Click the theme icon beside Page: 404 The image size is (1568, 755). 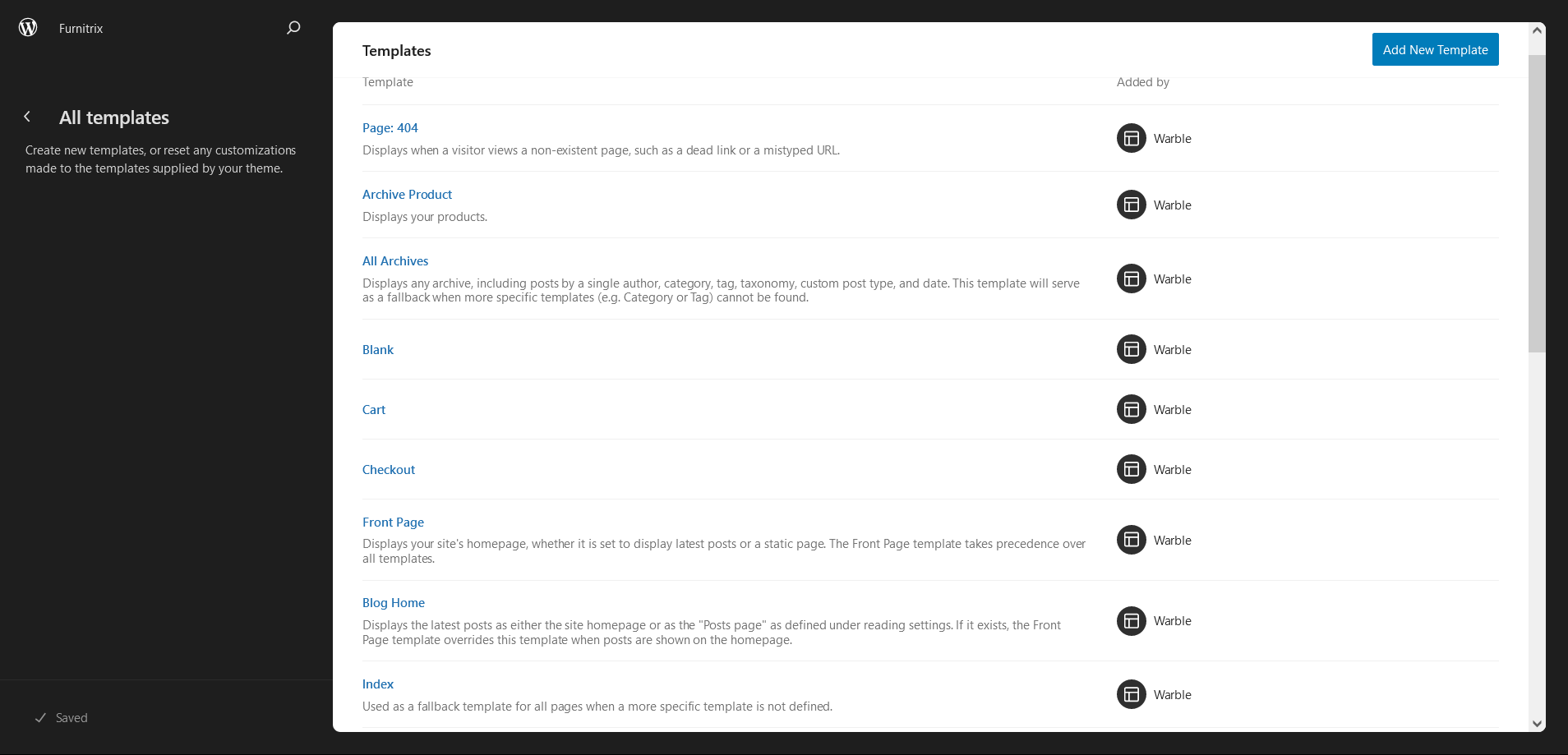click(1131, 138)
